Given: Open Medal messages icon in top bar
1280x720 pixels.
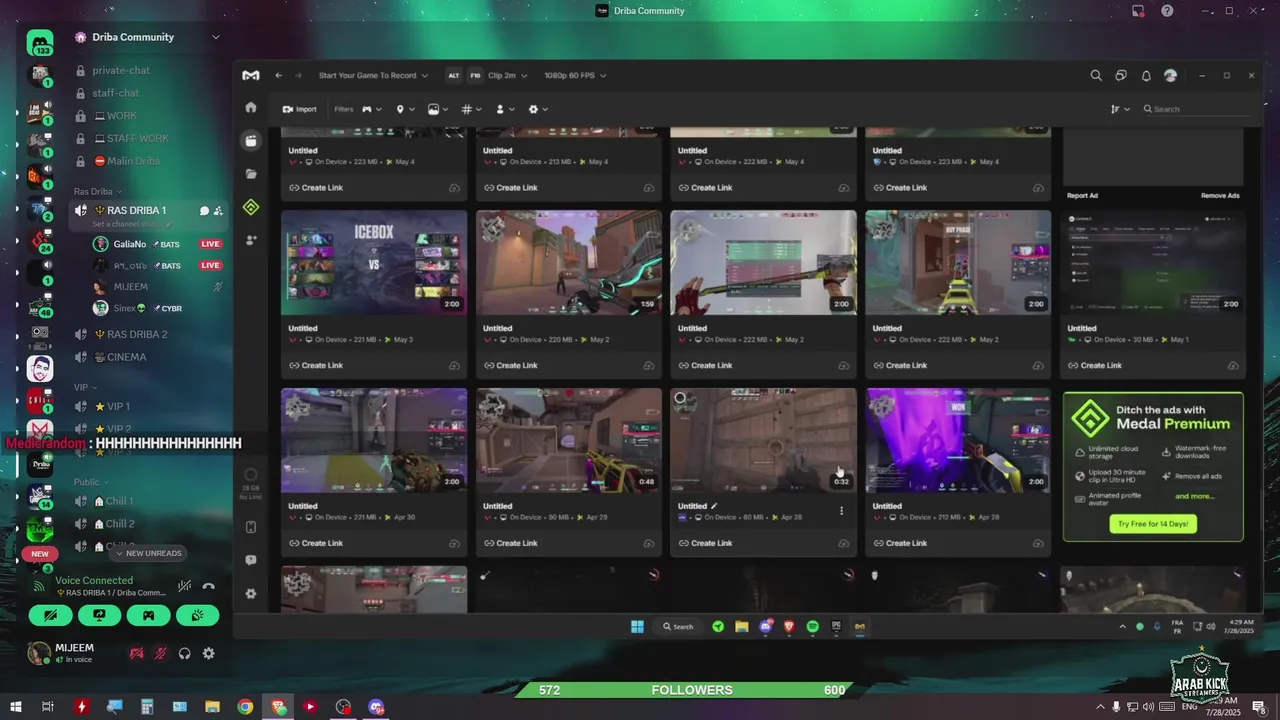Looking at the screenshot, I should [1121, 75].
